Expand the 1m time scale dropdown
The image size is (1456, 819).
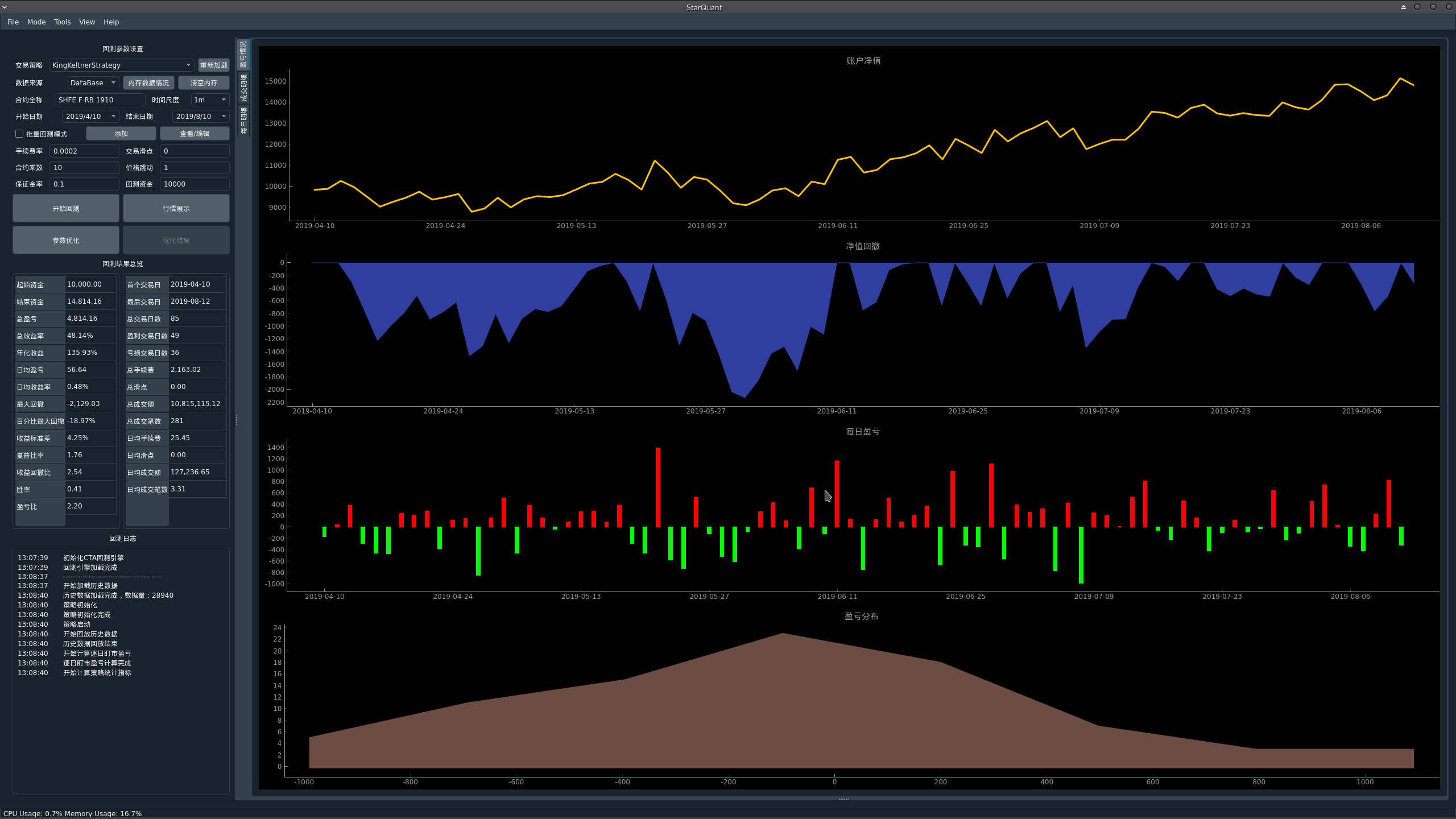point(209,100)
